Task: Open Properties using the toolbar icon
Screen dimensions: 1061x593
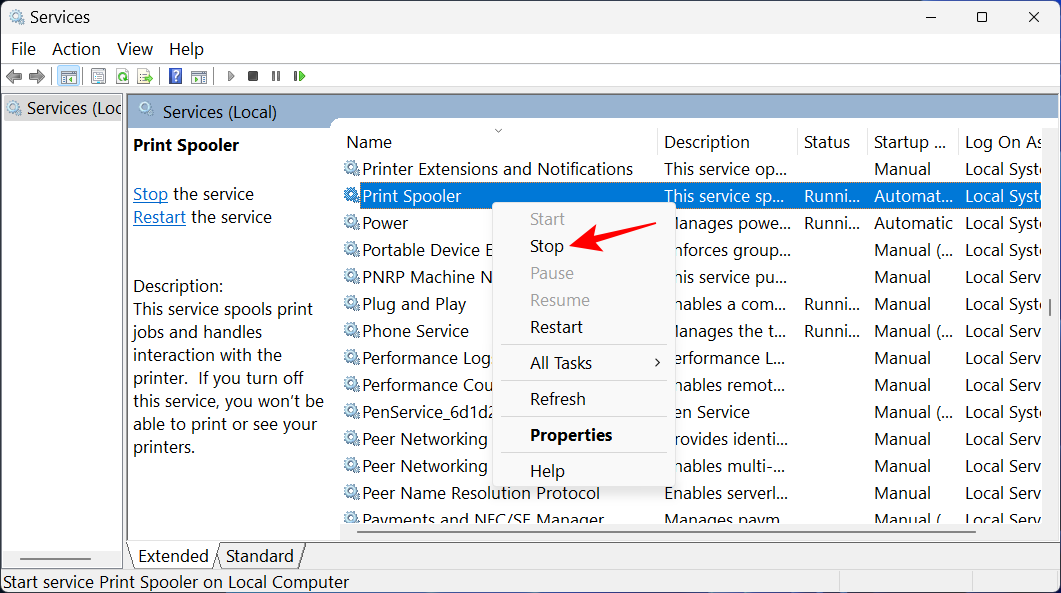Action: click(98, 76)
